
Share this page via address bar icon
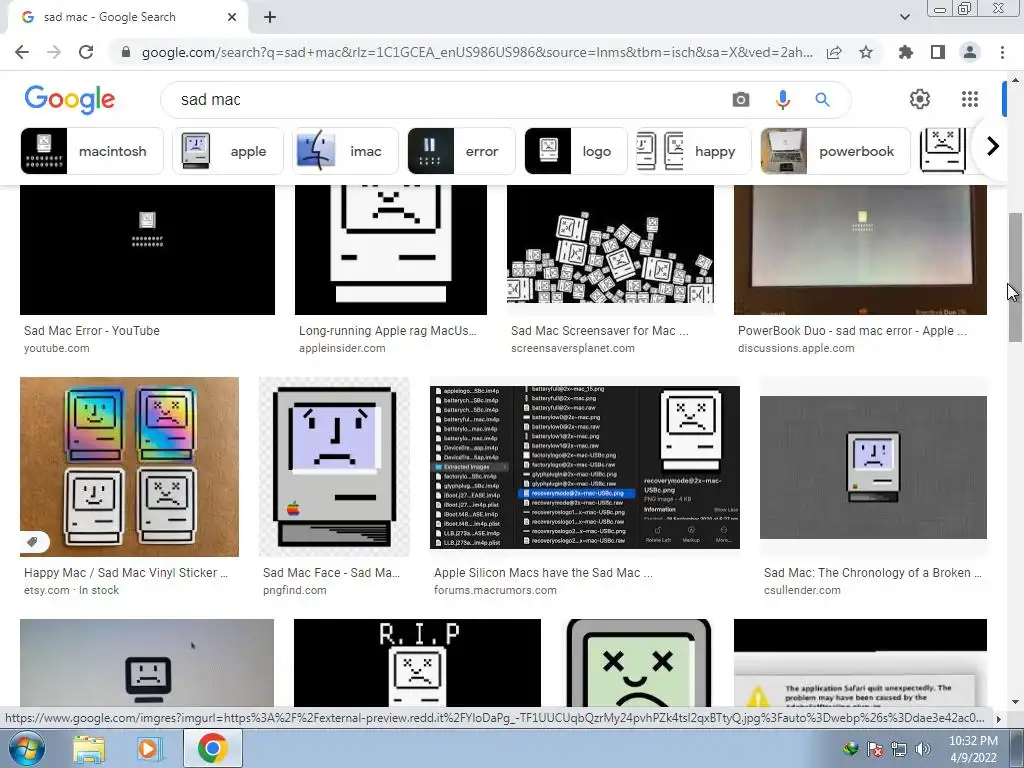point(834,52)
